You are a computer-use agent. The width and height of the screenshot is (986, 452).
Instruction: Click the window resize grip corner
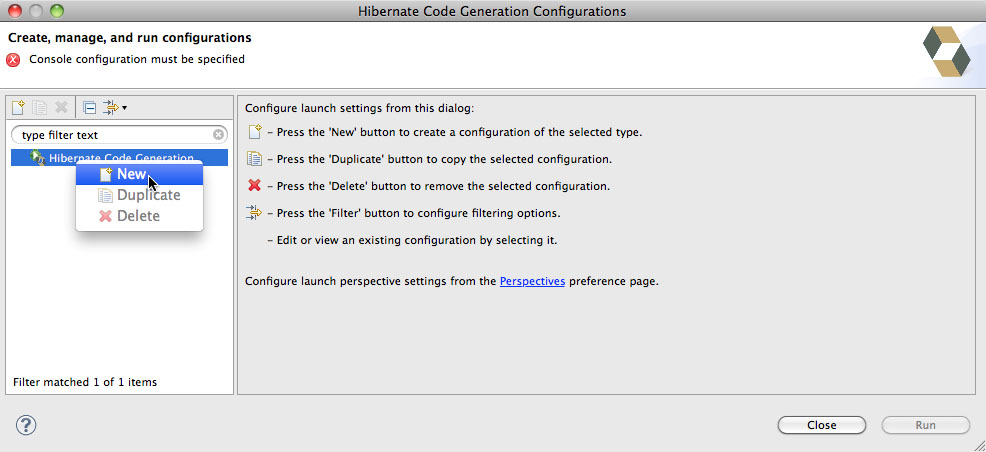[978, 444]
